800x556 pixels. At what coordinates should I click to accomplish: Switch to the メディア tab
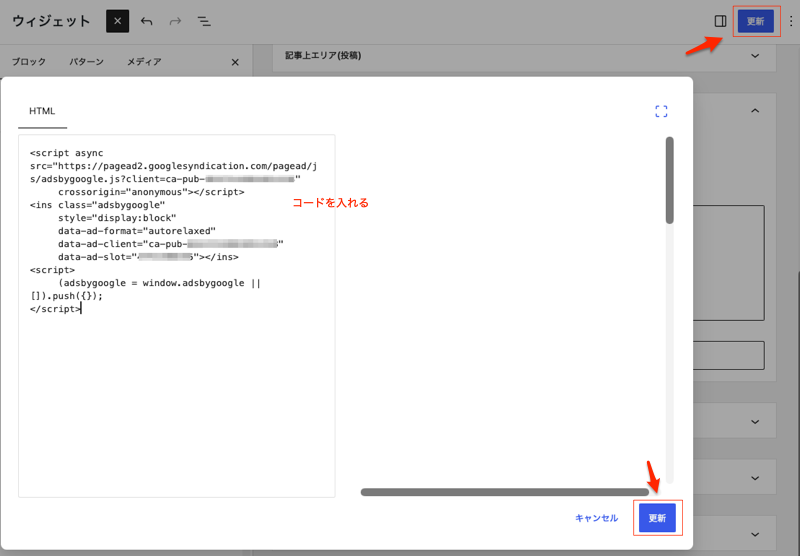[x=144, y=62]
